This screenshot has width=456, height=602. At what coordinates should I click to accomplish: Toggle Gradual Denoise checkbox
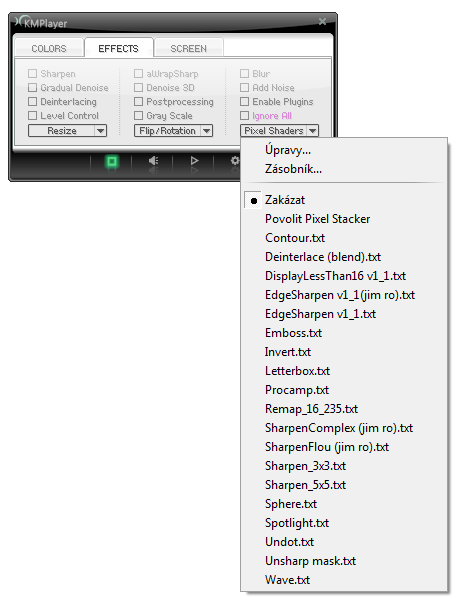(x=33, y=88)
